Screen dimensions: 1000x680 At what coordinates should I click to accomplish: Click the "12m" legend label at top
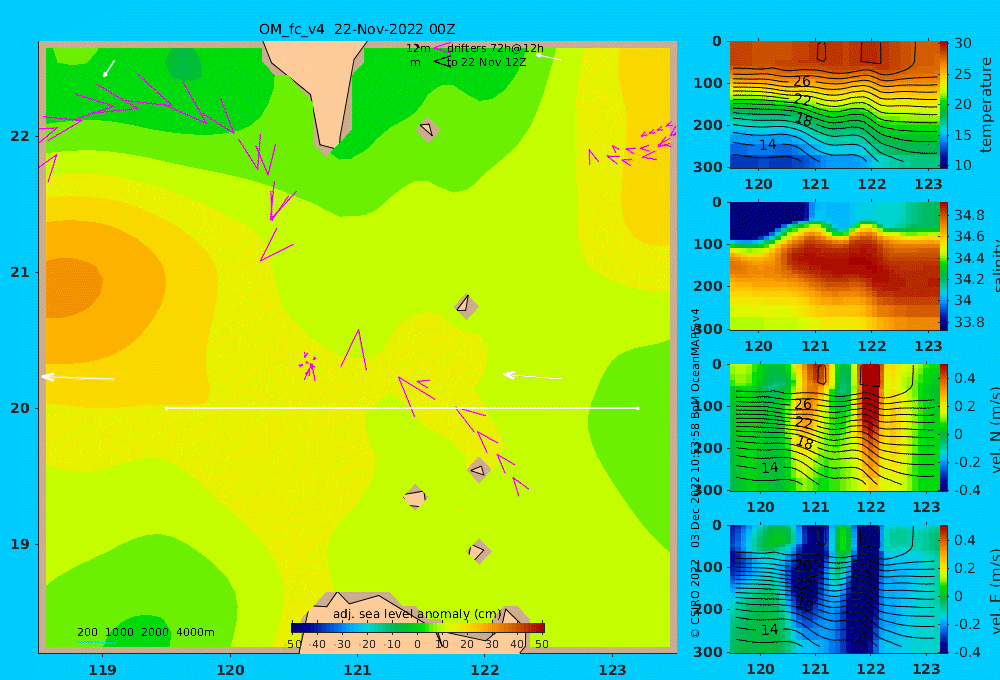[x=418, y=48]
